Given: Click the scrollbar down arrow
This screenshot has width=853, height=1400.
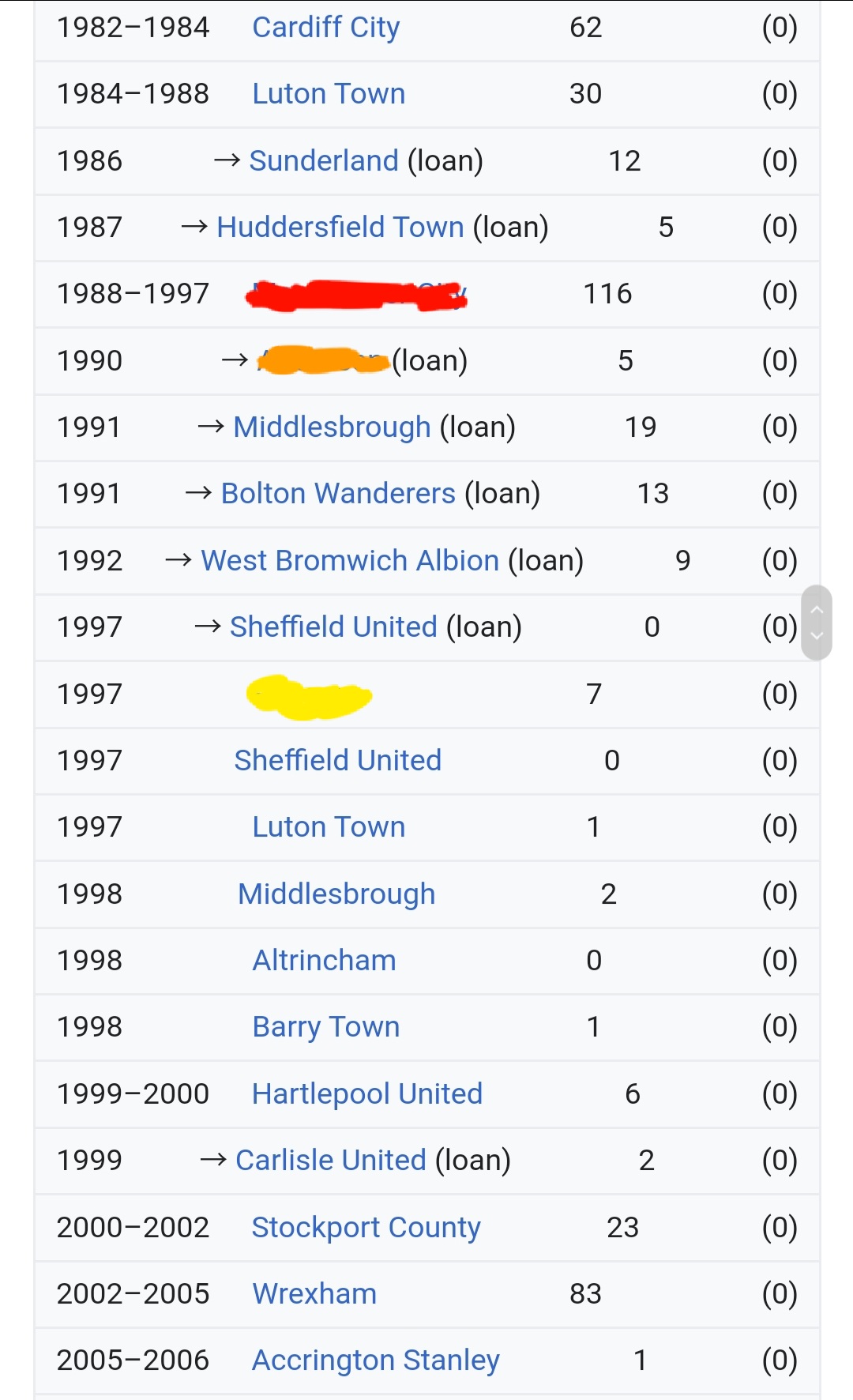Looking at the screenshot, I should tap(817, 636).
